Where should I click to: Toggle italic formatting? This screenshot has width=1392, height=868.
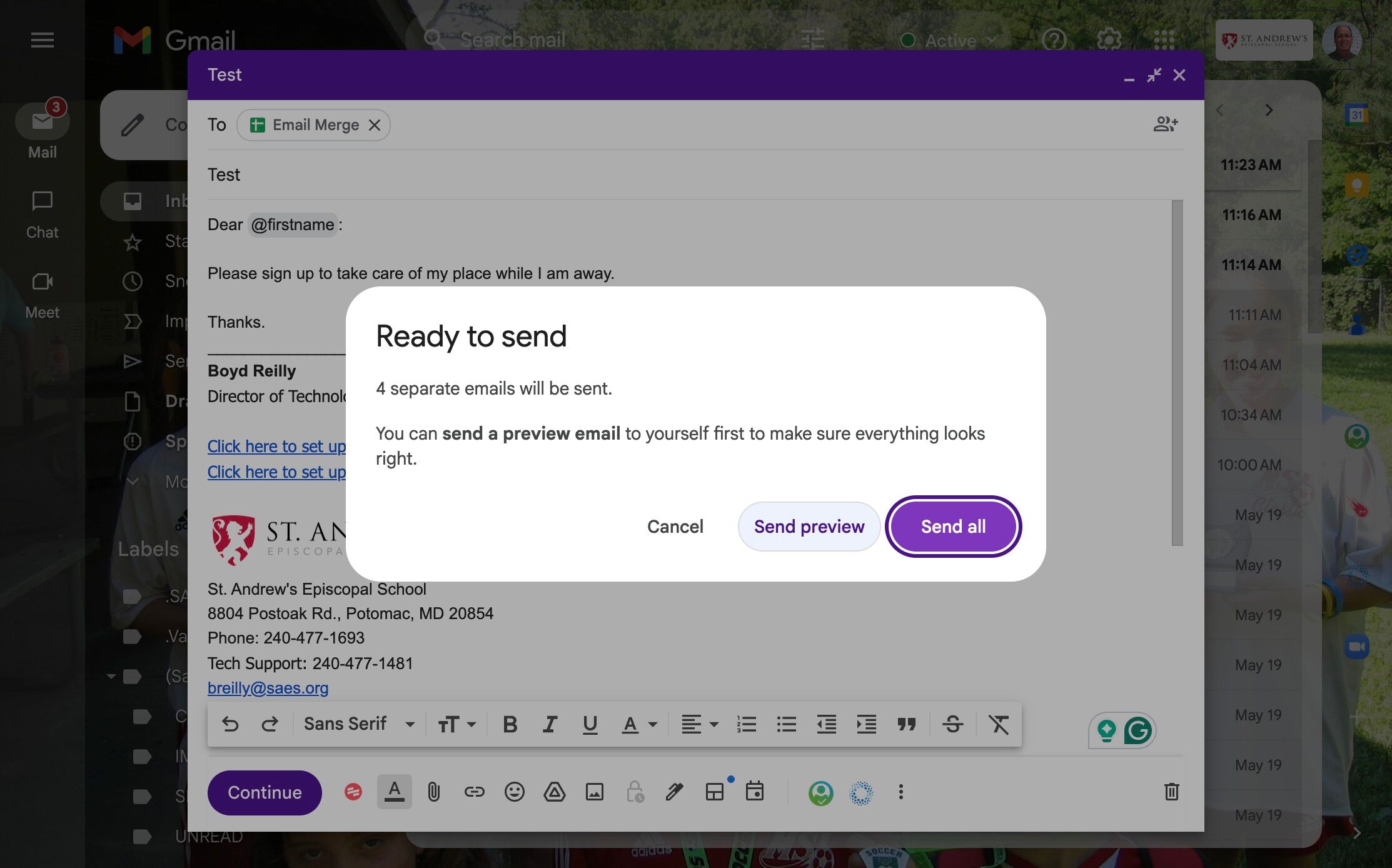[550, 724]
